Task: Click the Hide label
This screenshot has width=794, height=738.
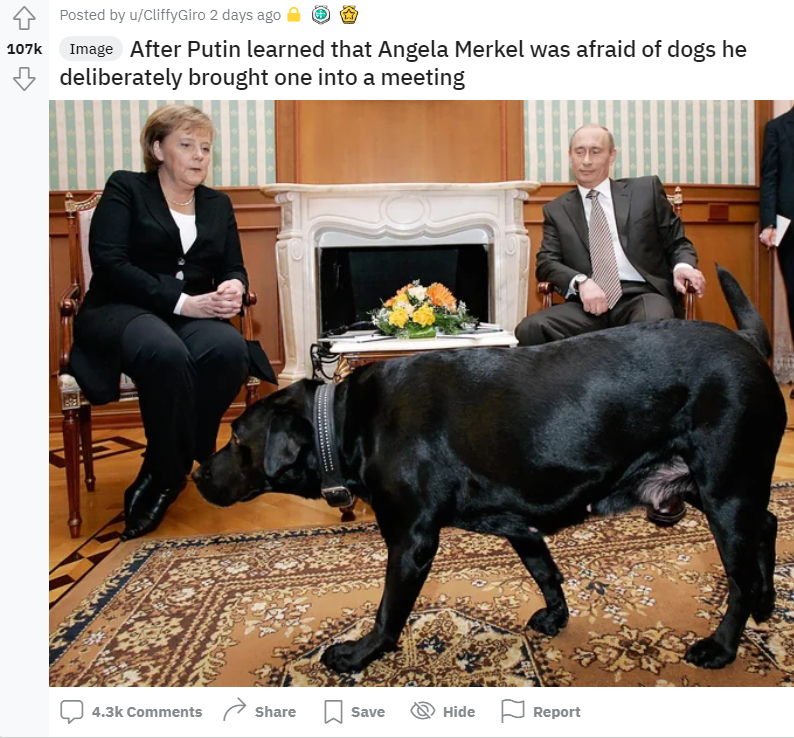Action: [x=459, y=712]
